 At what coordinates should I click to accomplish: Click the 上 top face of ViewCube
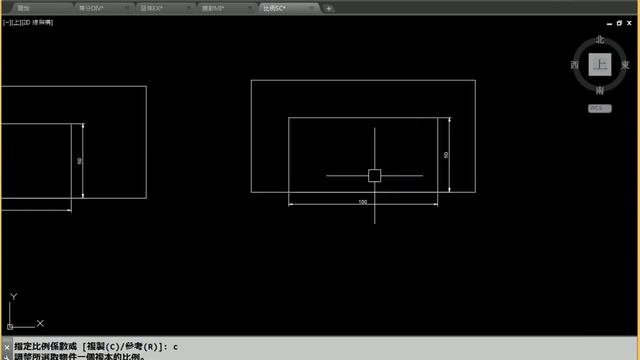coord(600,64)
